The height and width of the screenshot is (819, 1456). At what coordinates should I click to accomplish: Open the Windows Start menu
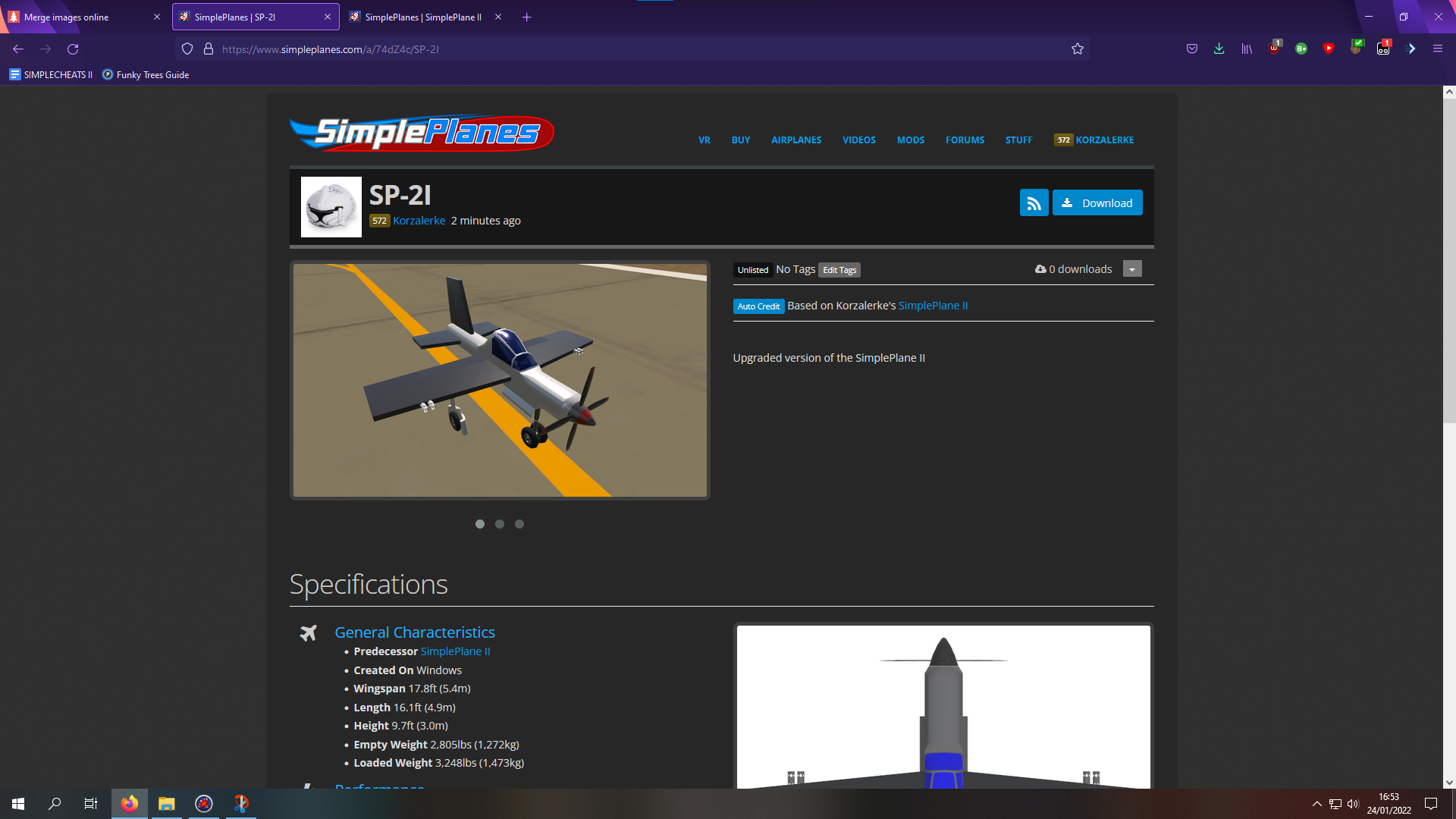(18, 804)
